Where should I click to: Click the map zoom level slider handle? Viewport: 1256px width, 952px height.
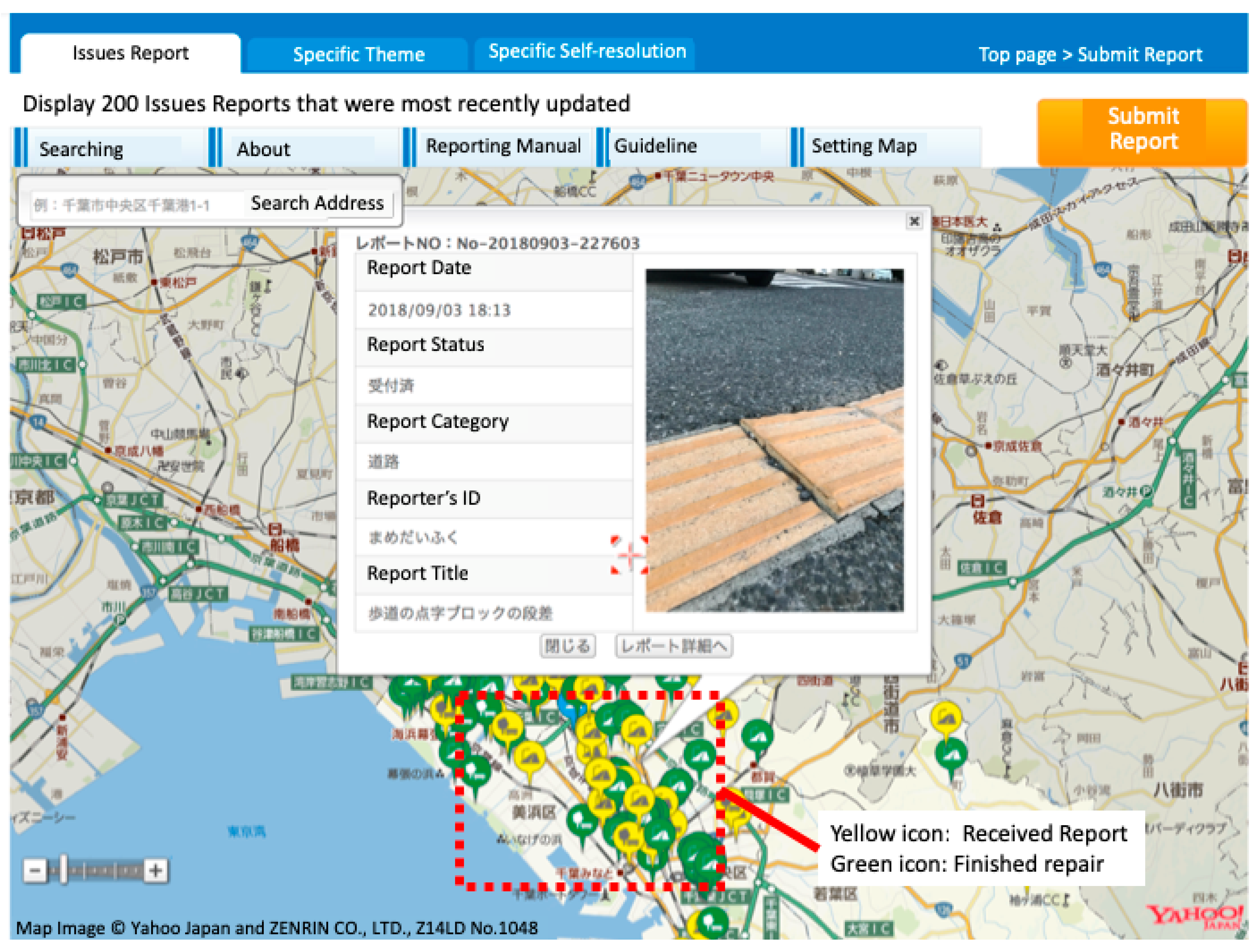pos(64,870)
